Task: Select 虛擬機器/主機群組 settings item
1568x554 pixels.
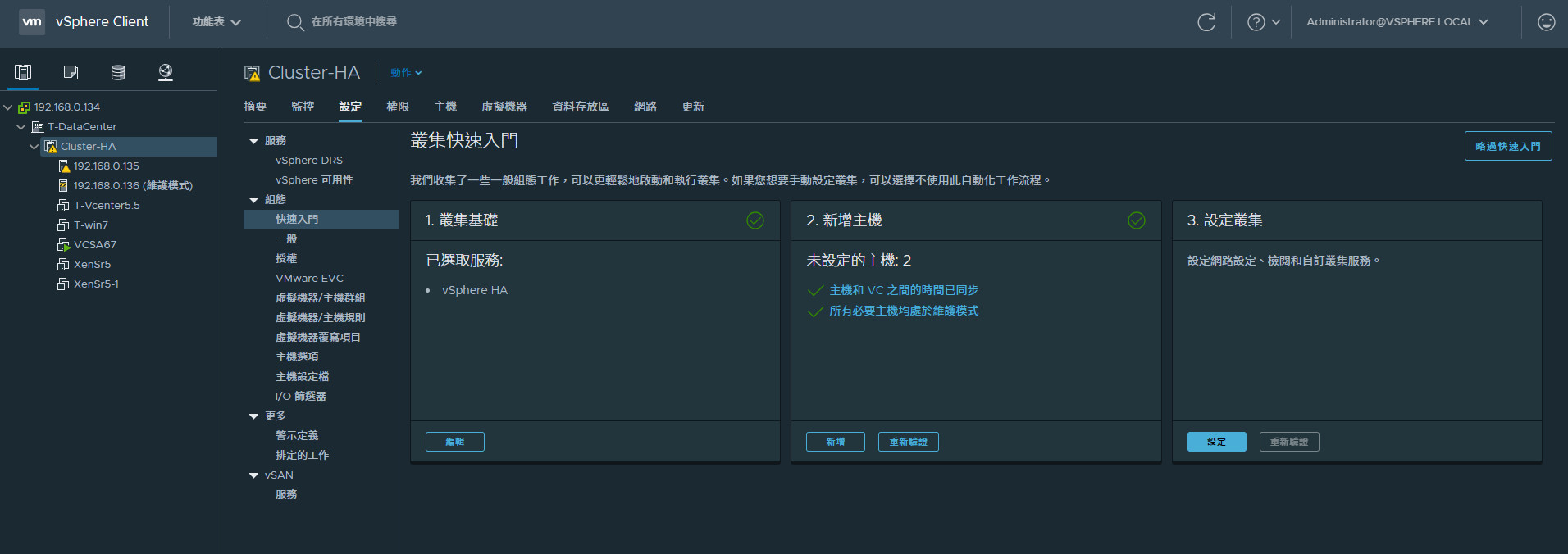Action: pos(321,298)
